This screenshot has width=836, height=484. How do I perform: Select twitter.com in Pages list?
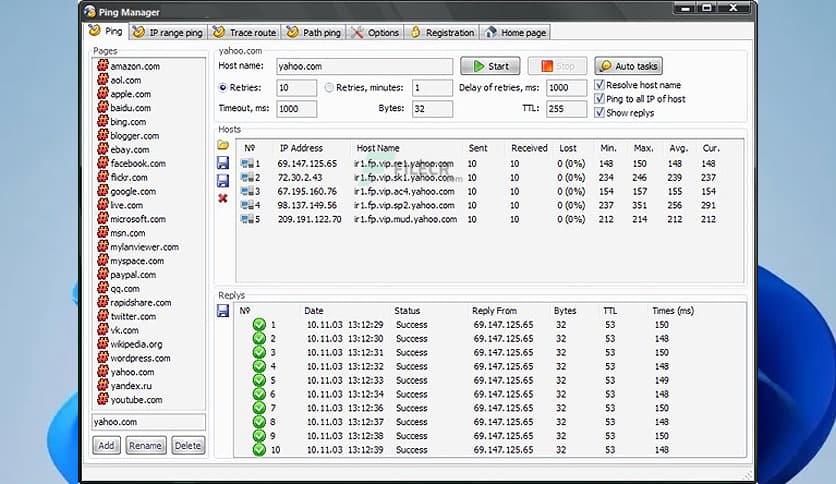tap(133, 317)
